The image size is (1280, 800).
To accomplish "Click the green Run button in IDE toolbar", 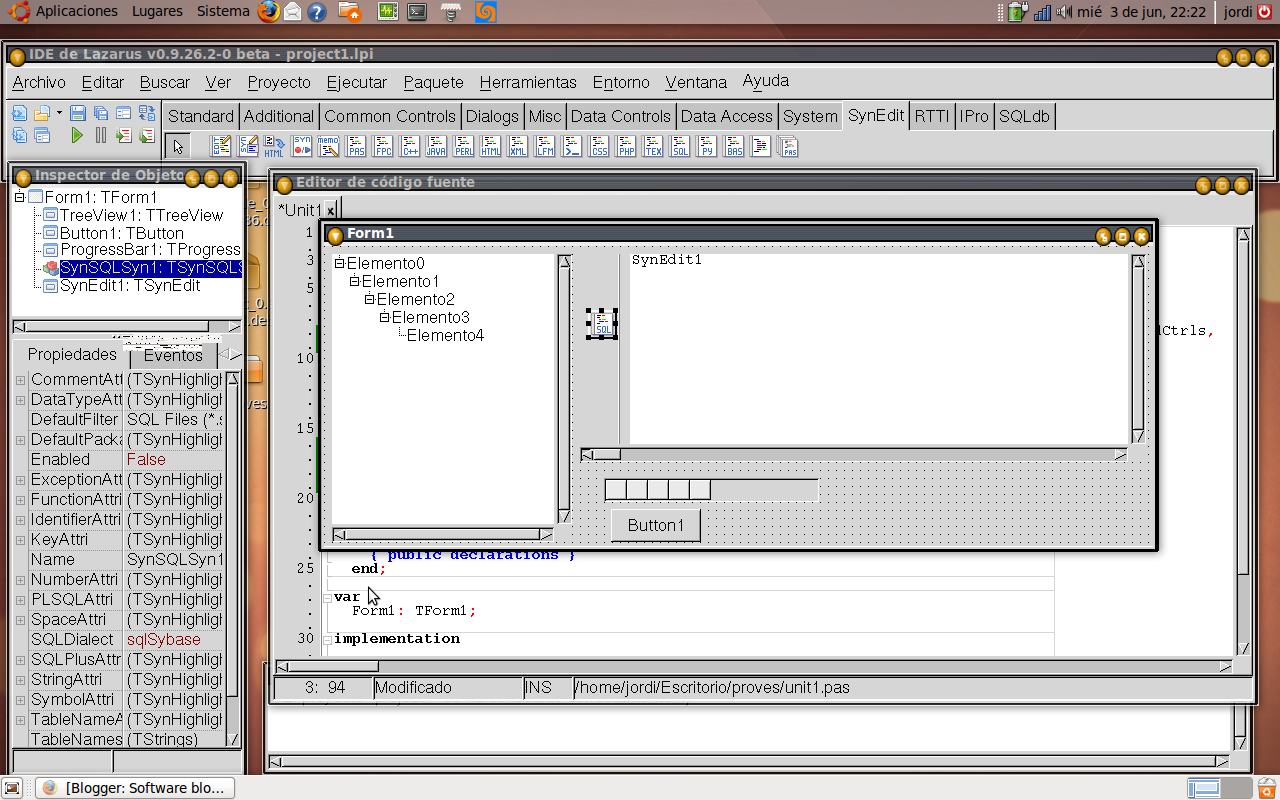I will (x=77, y=135).
